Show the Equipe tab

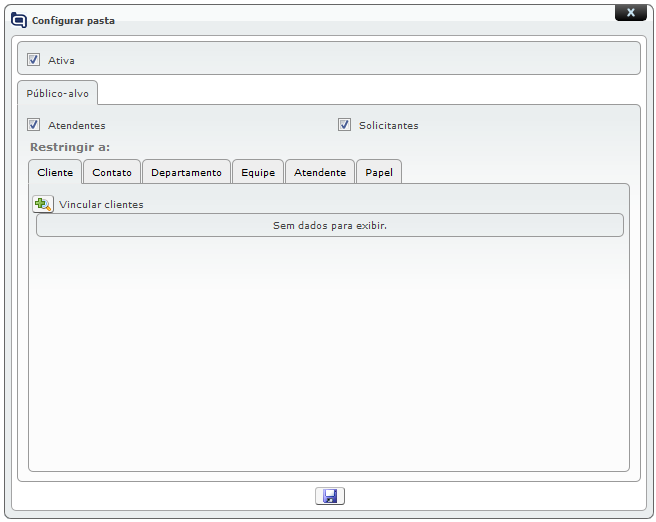tap(258, 172)
